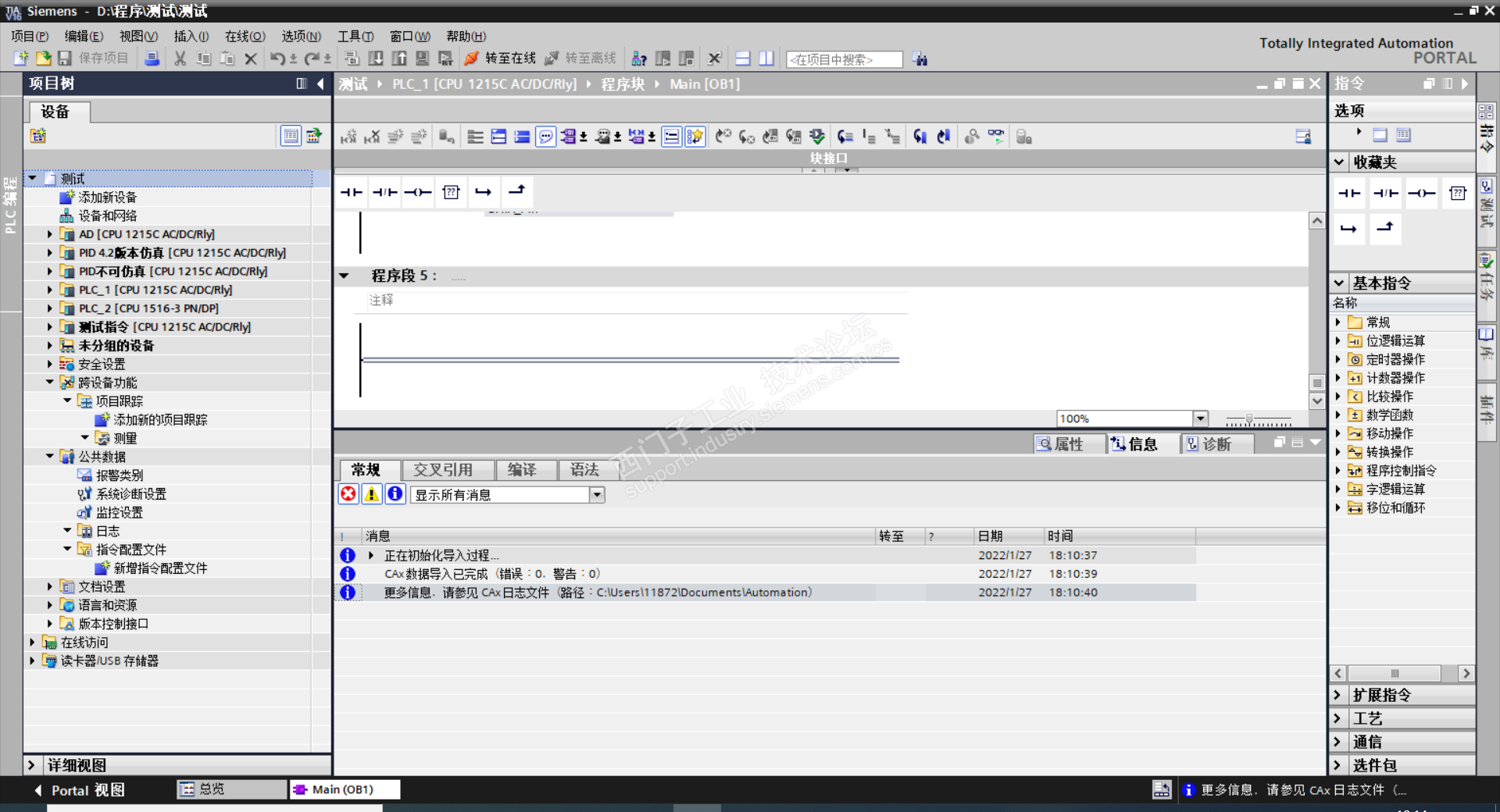
Task: Click the editor vertical scrollbar up arrow
Action: pos(1317,221)
